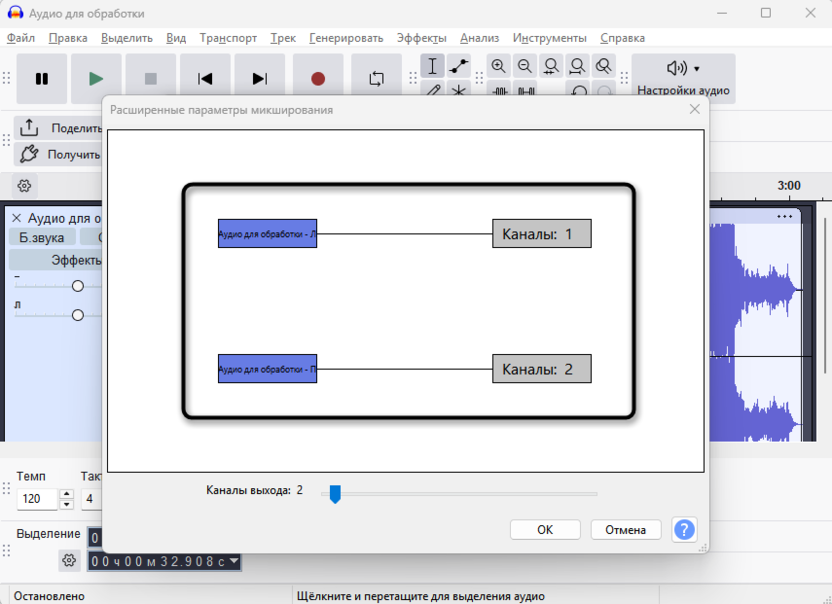The image size is (832, 604).
Task: Click the Pause button in transport toolbar
Action: pyautogui.click(x=42, y=79)
